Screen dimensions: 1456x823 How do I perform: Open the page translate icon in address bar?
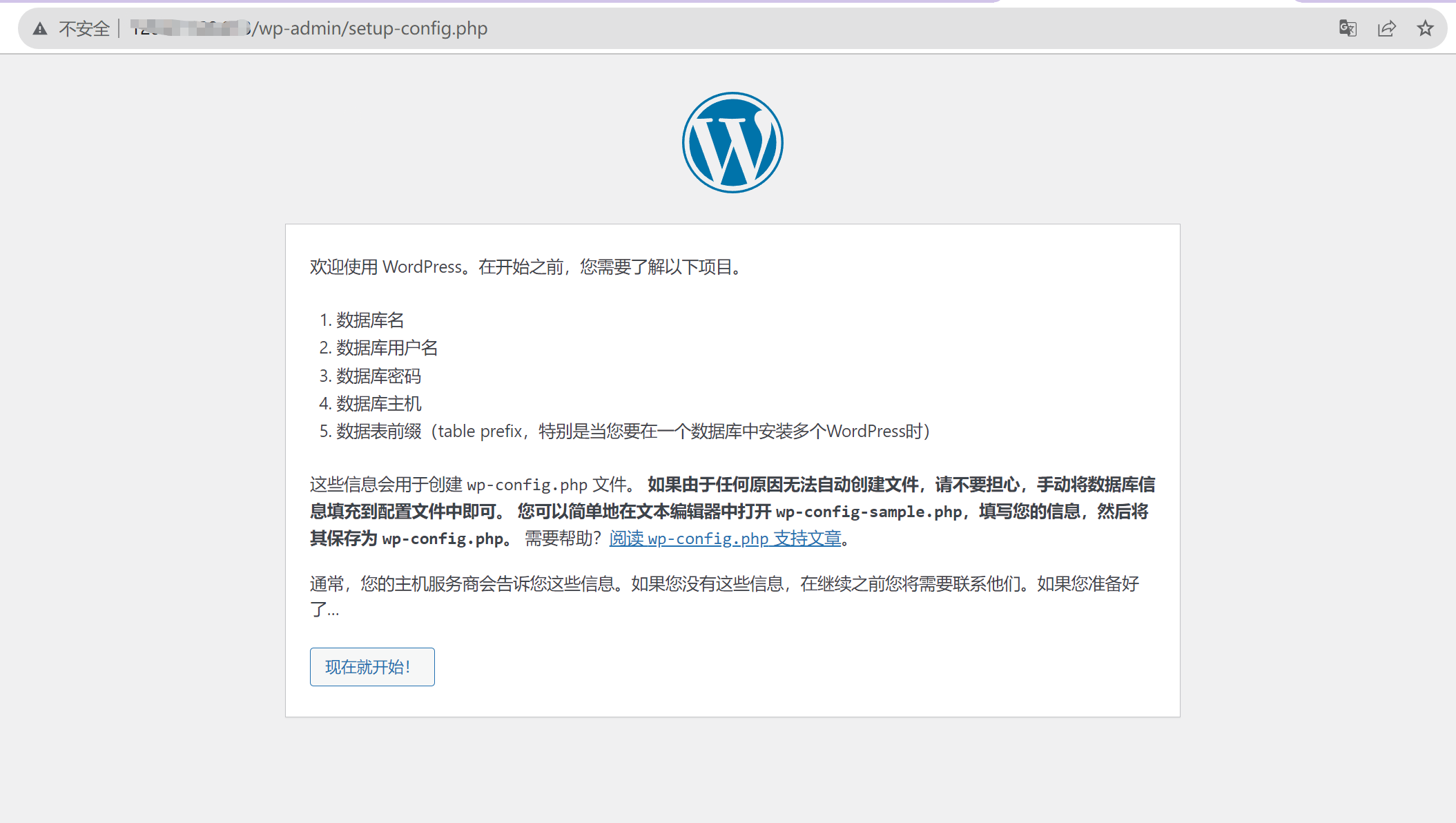coord(1348,28)
